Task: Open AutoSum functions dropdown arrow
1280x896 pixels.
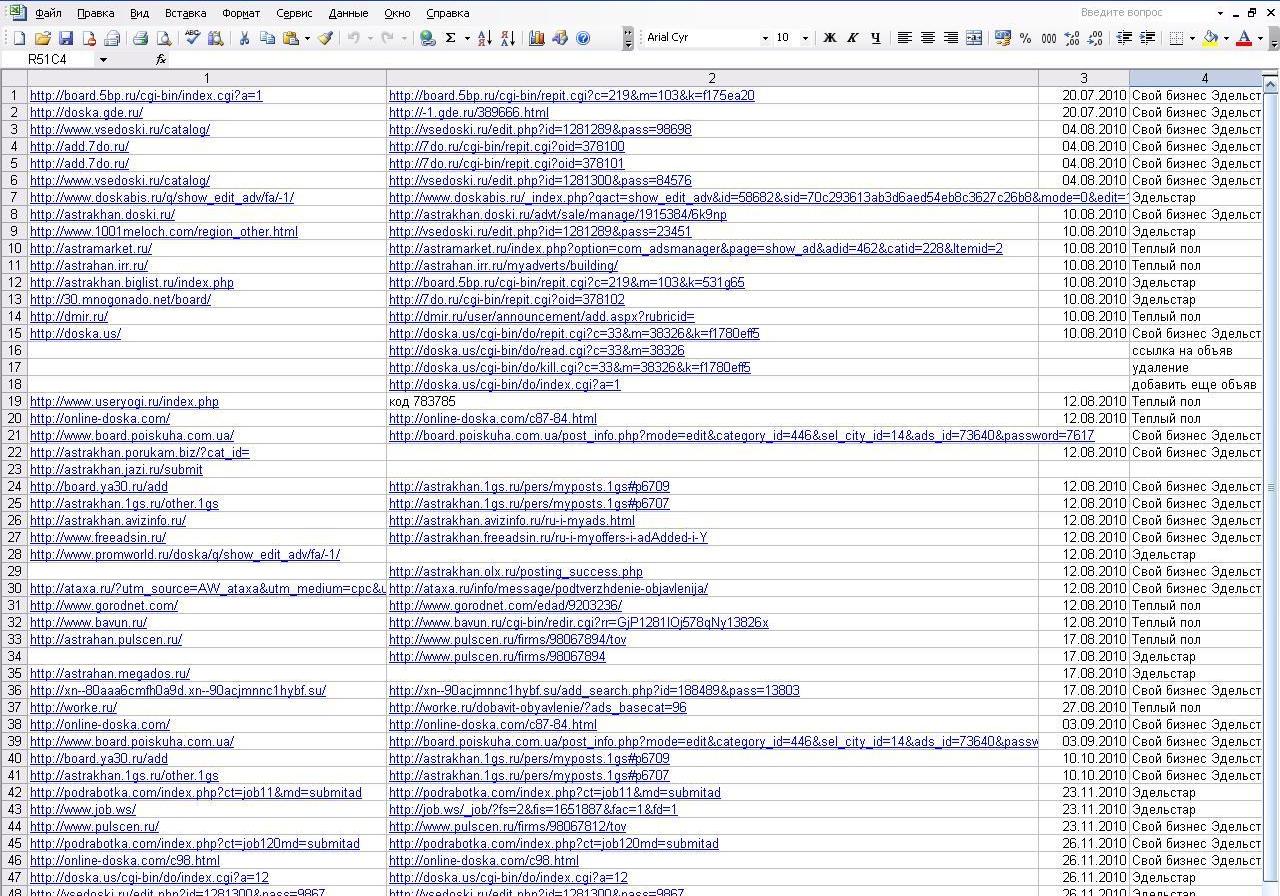Action: point(467,38)
